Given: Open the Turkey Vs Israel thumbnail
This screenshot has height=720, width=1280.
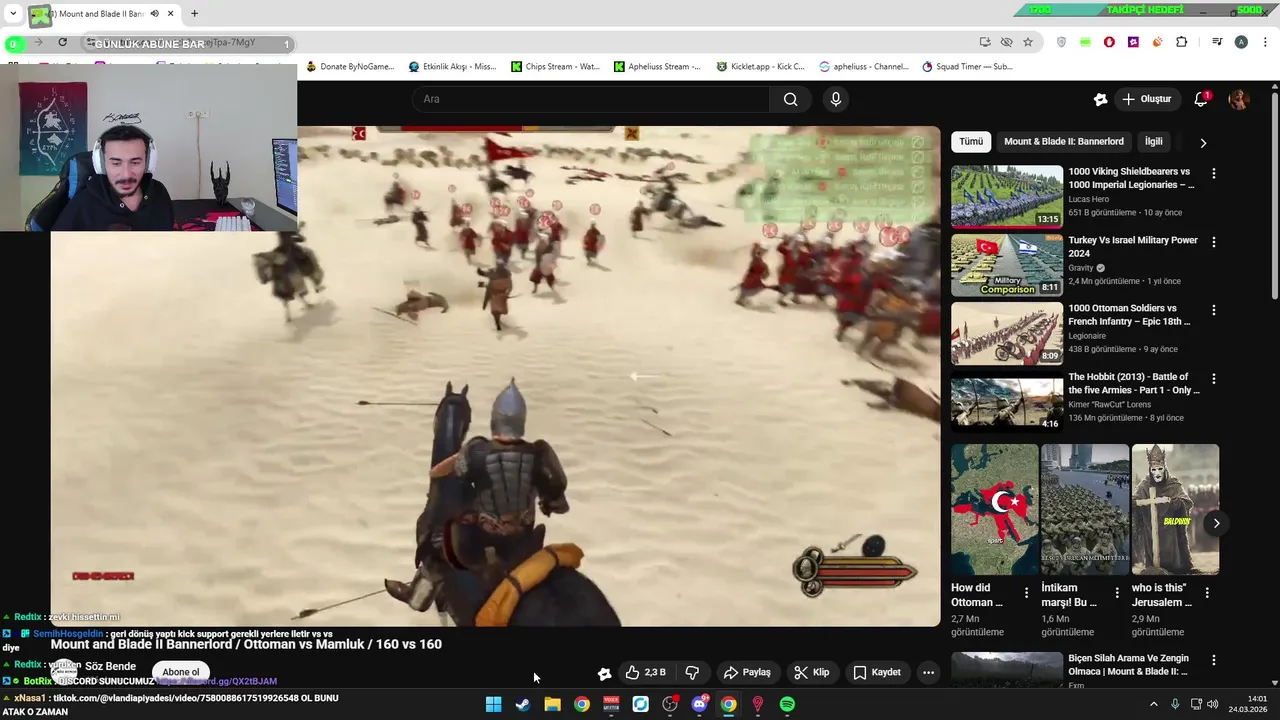Looking at the screenshot, I should point(1007,265).
